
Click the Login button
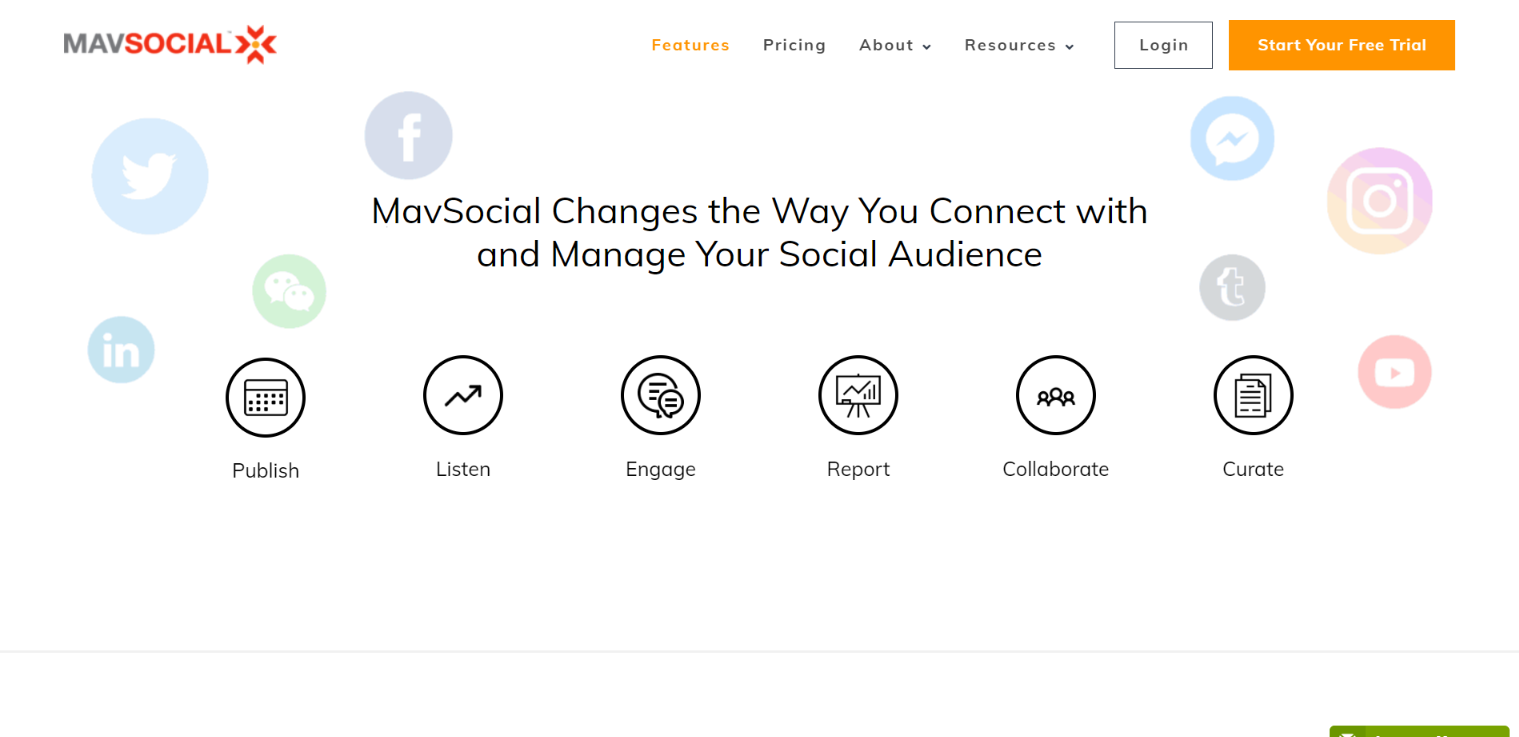pos(1163,45)
